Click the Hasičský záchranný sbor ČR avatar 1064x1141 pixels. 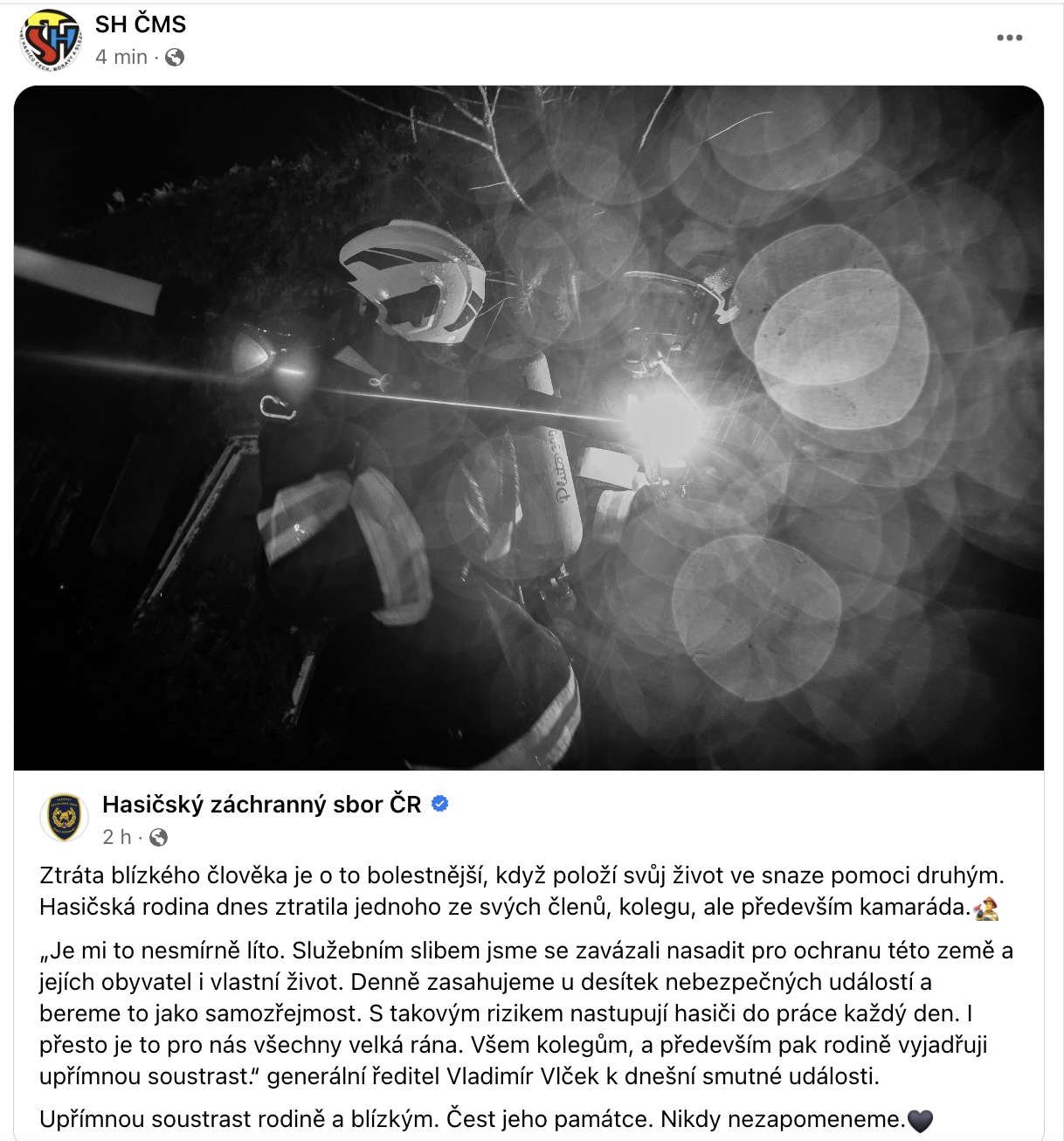(x=65, y=818)
